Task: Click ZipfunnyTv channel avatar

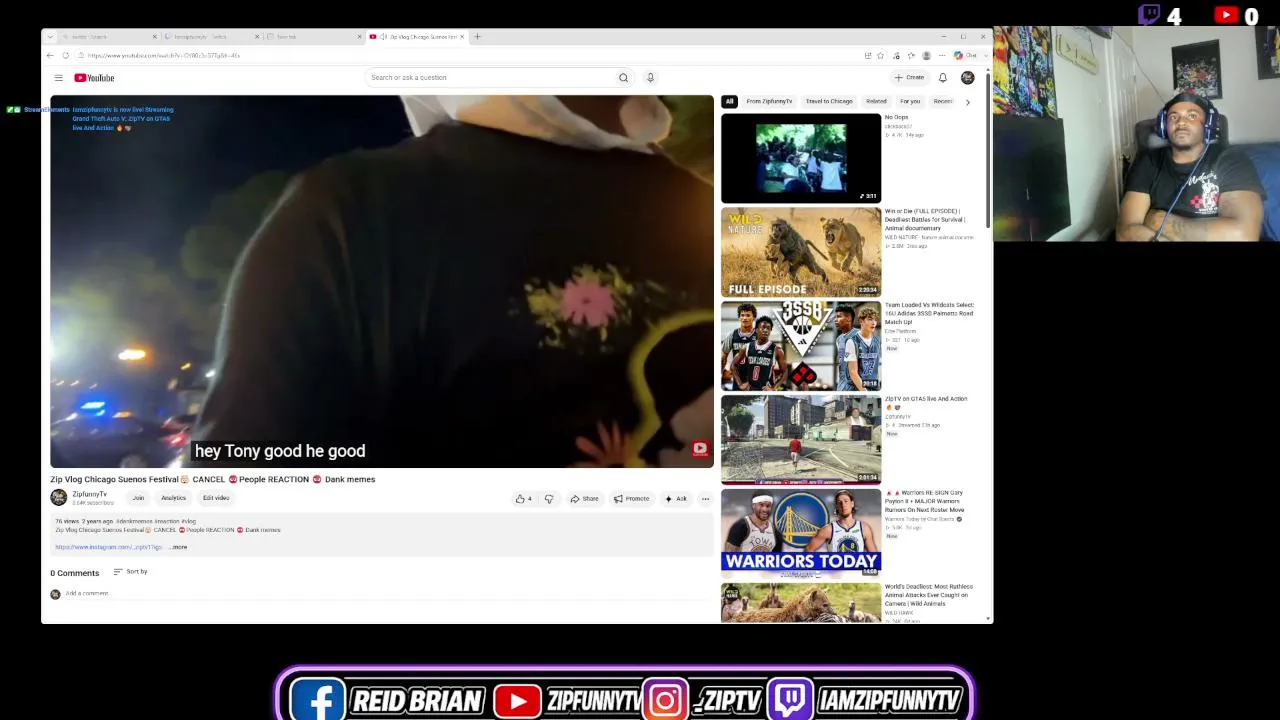Action: point(59,498)
